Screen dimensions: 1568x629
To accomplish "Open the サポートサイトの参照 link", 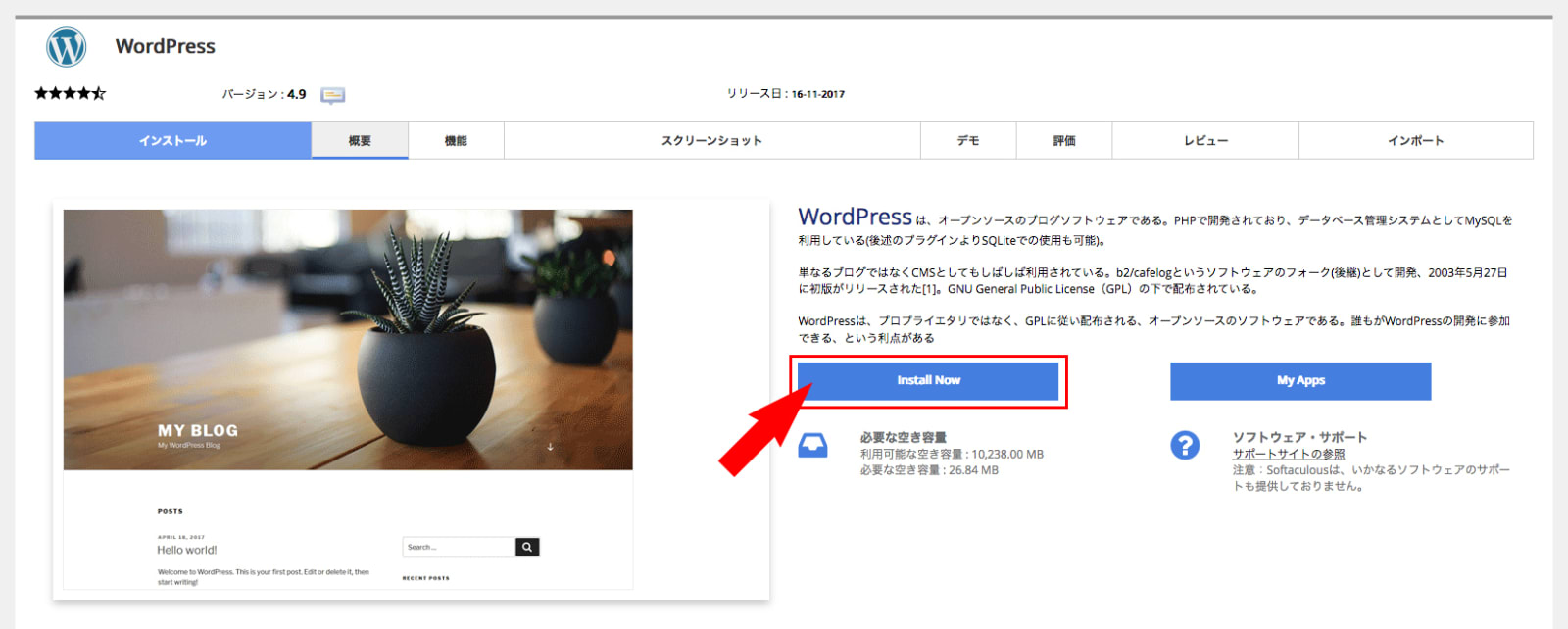I will tap(1289, 454).
